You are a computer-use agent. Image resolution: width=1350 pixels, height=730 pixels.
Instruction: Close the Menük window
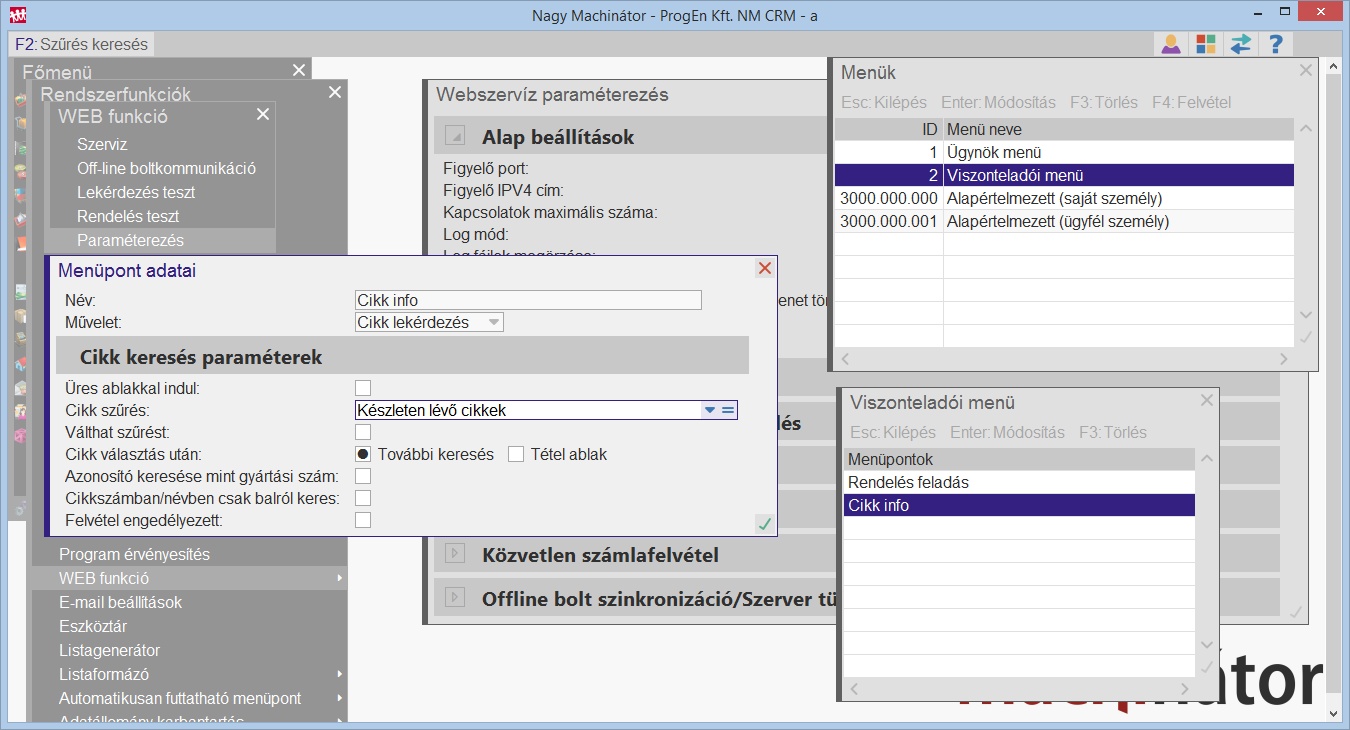[x=1305, y=71]
